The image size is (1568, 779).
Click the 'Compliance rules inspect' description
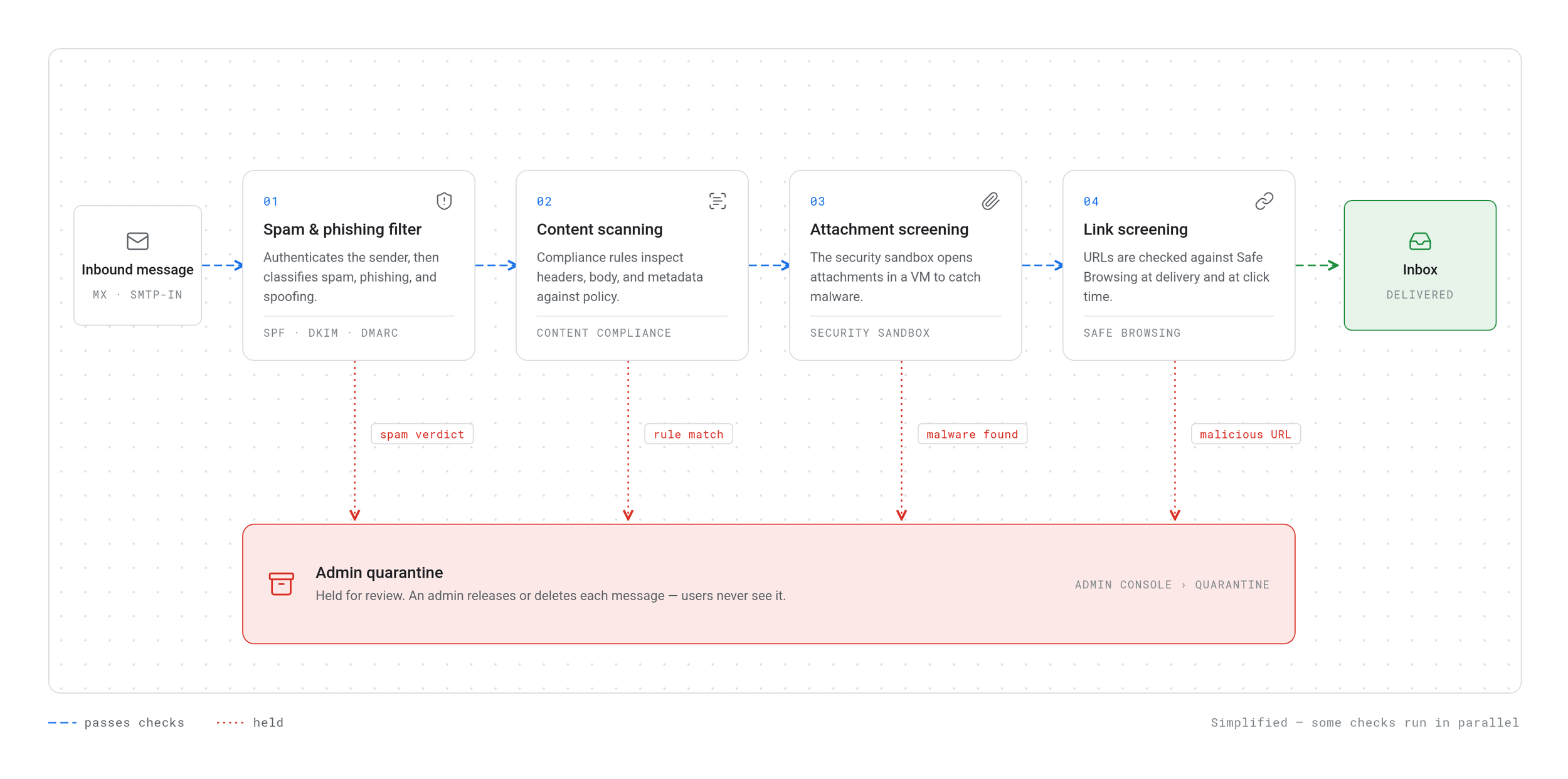point(620,277)
